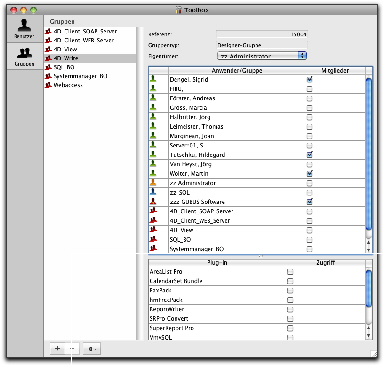387x373 pixels.
Task: Click the members table vertical scrollbar thumb
Action: [369, 154]
